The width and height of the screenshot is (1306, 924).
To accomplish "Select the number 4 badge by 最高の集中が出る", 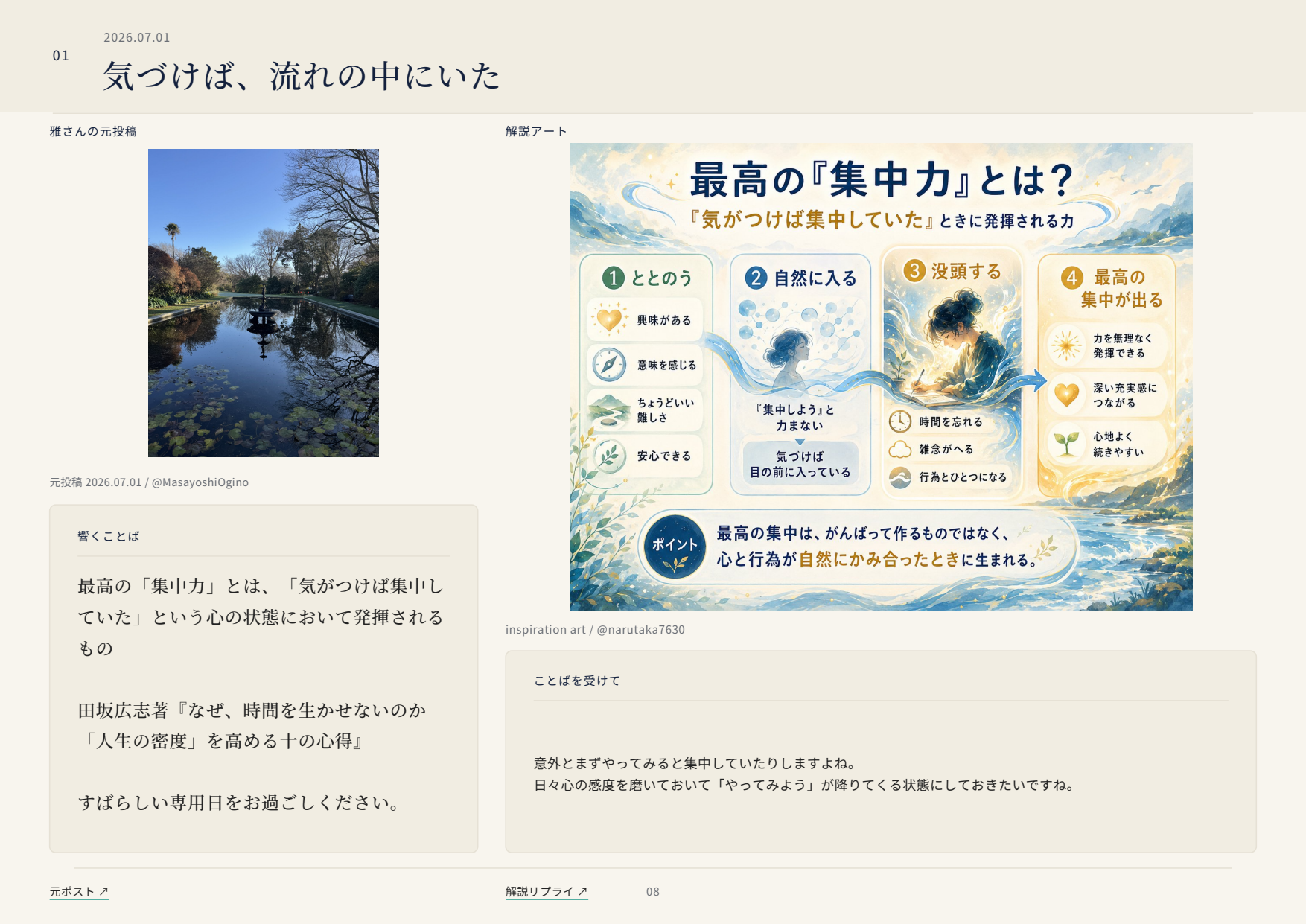I will click(x=1071, y=278).
